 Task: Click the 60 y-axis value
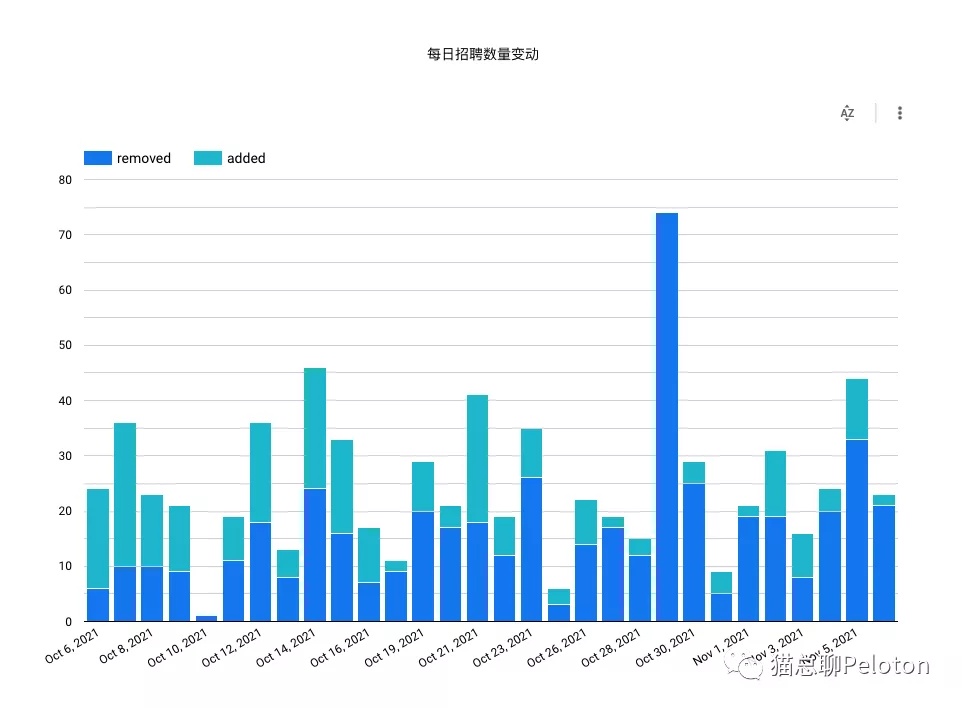(65, 290)
